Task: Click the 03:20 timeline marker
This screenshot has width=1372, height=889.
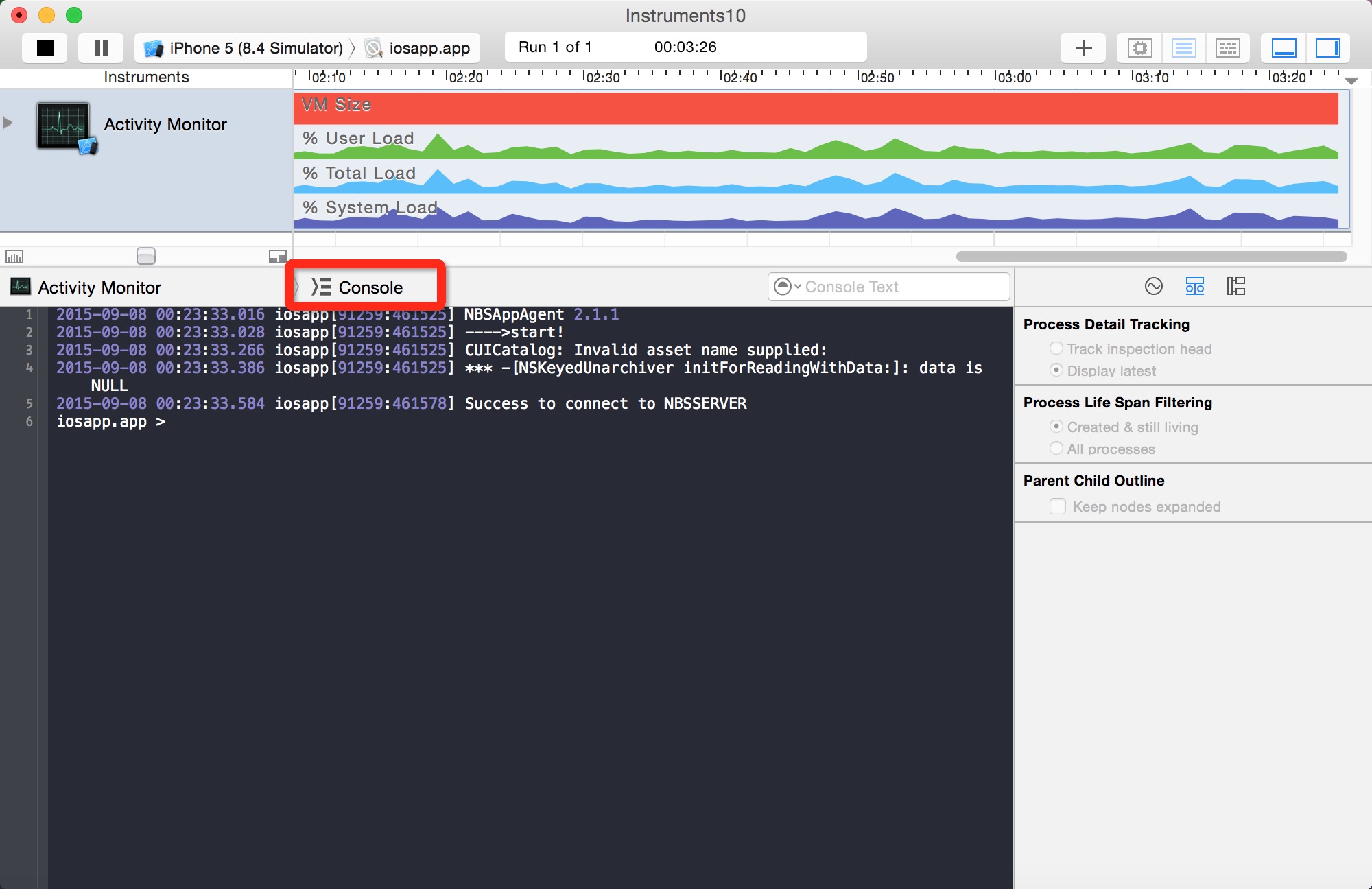Action: [x=1289, y=78]
